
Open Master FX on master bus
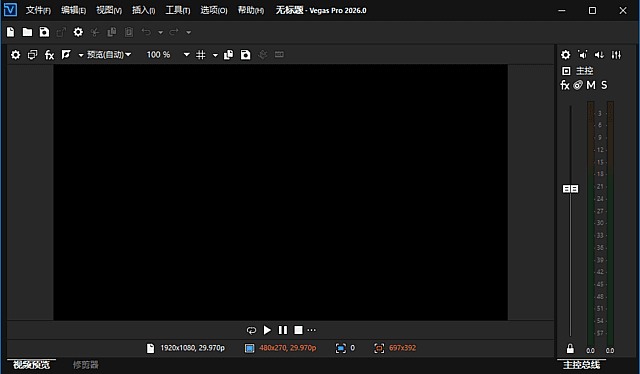pyautogui.click(x=565, y=85)
